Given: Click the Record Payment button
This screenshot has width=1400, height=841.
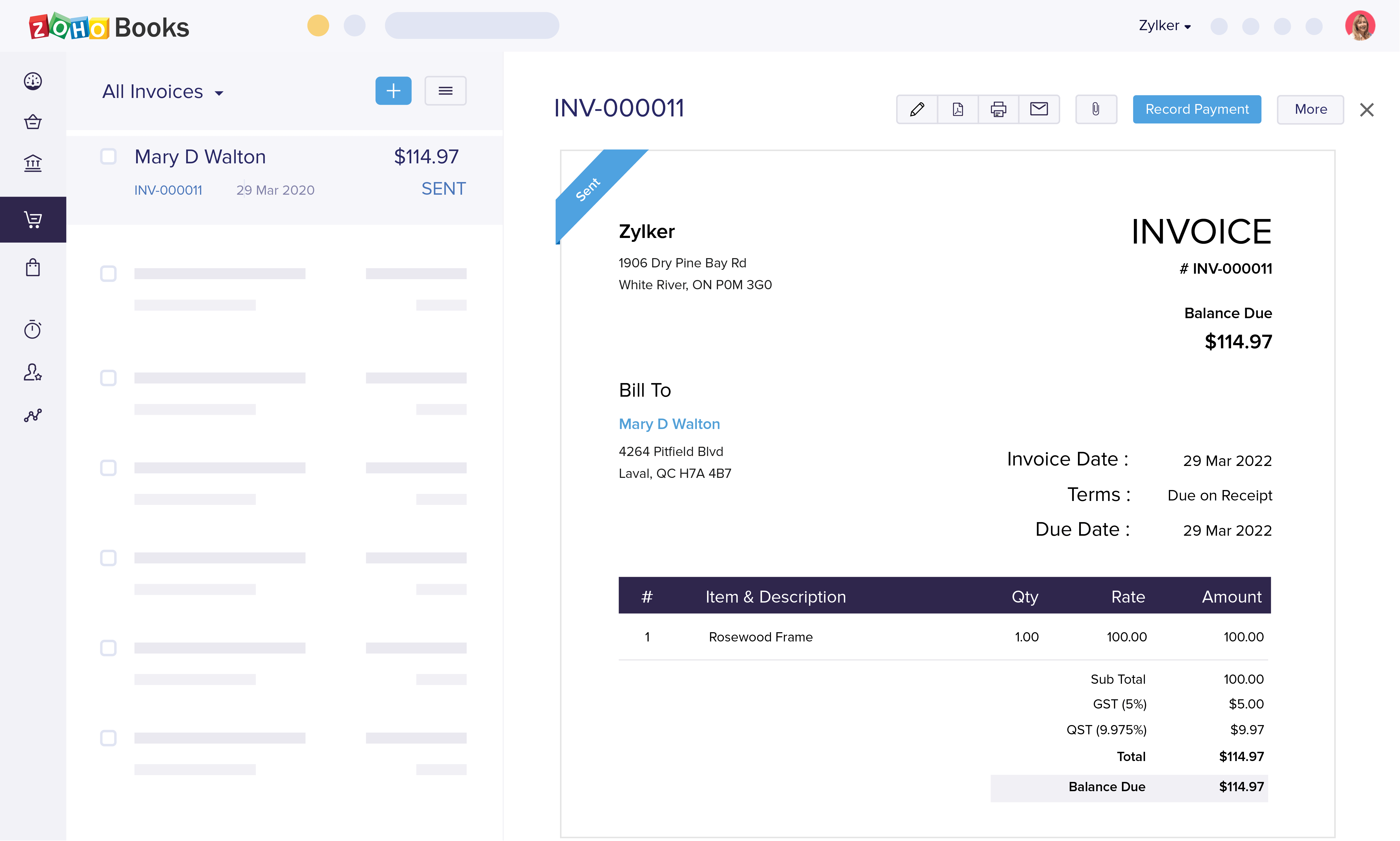Looking at the screenshot, I should (1197, 109).
